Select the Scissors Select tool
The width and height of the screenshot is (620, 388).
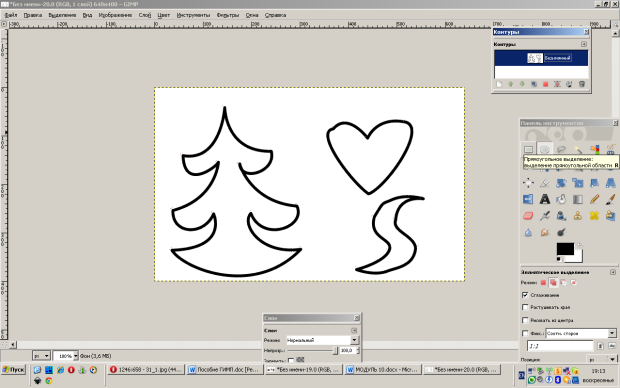[x=611, y=150]
